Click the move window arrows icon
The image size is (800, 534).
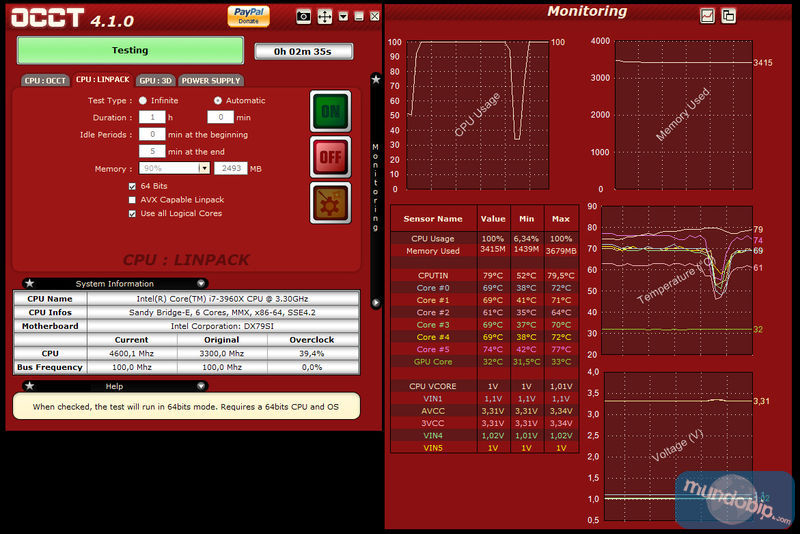pyautogui.click(x=324, y=16)
